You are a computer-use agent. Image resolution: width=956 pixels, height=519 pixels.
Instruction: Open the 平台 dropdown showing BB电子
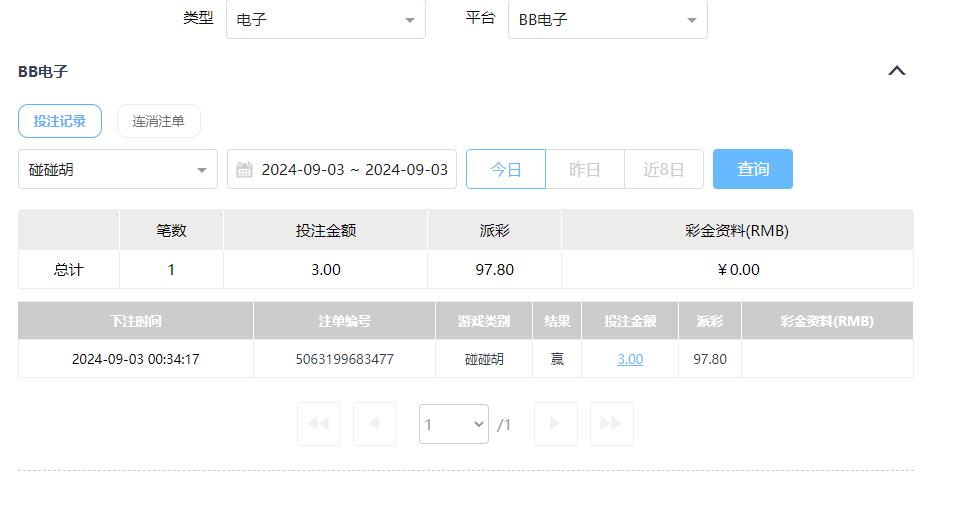click(607, 20)
